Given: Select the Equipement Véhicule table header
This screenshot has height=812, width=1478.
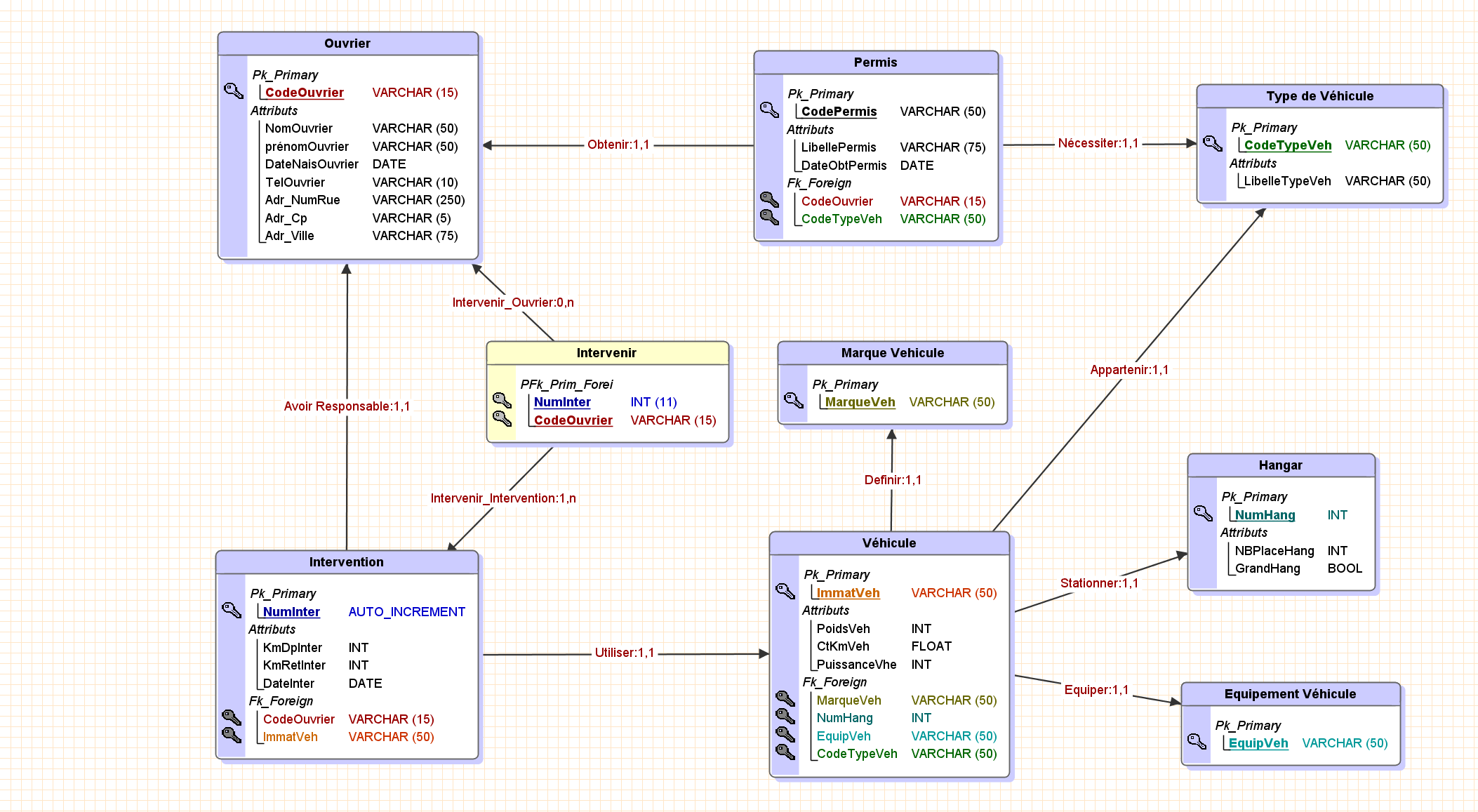Looking at the screenshot, I should click(x=1291, y=694).
